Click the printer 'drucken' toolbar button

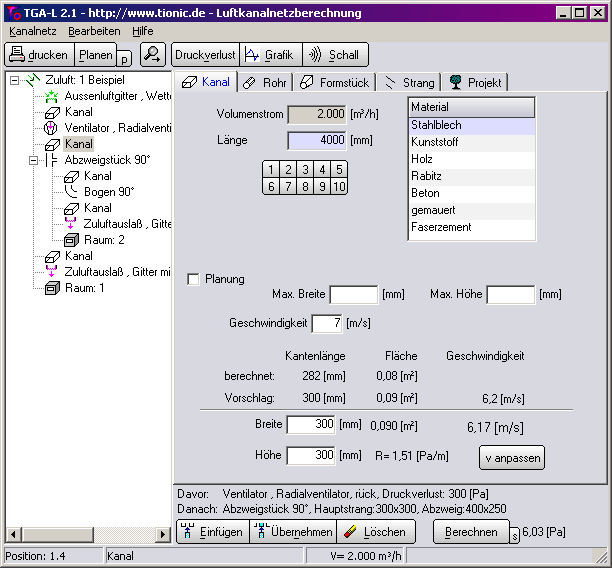38,55
